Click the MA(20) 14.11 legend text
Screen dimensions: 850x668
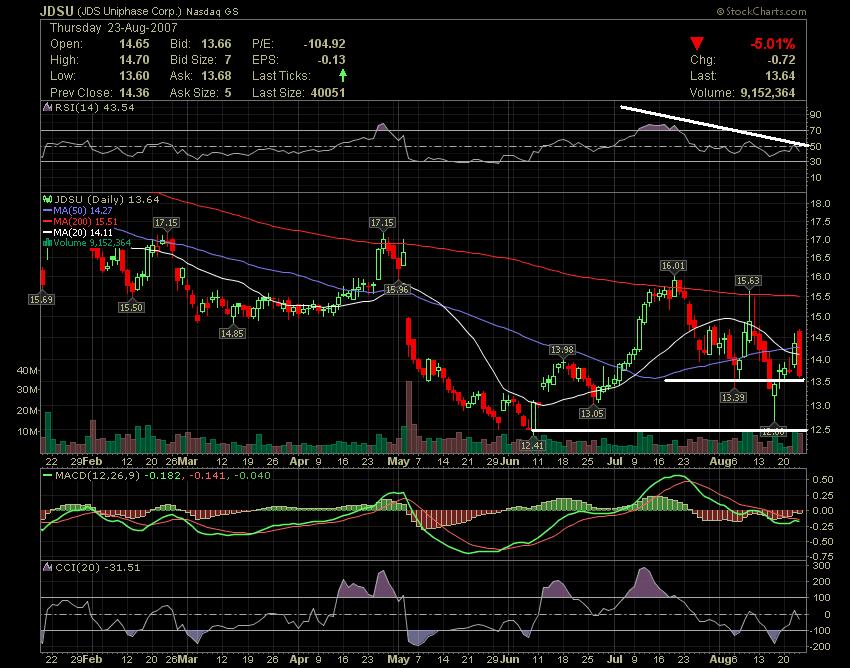click(x=83, y=233)
